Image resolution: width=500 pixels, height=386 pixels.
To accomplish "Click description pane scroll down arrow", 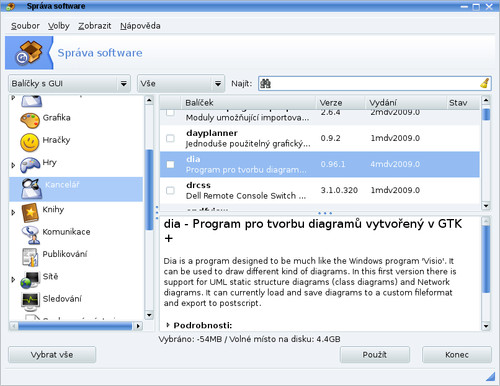I will tap(486, 326).
